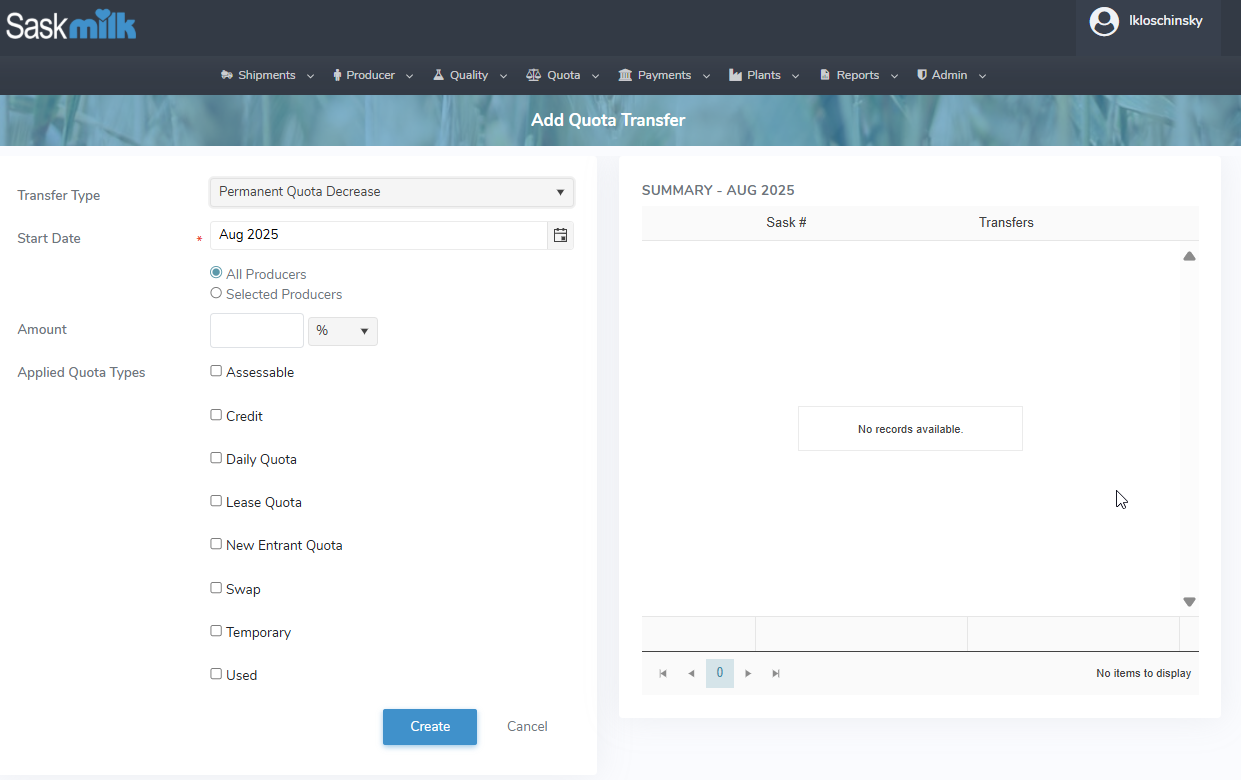Screen dimensions: 1241x780
Task: Open the Payments menu
Action: 664,75
